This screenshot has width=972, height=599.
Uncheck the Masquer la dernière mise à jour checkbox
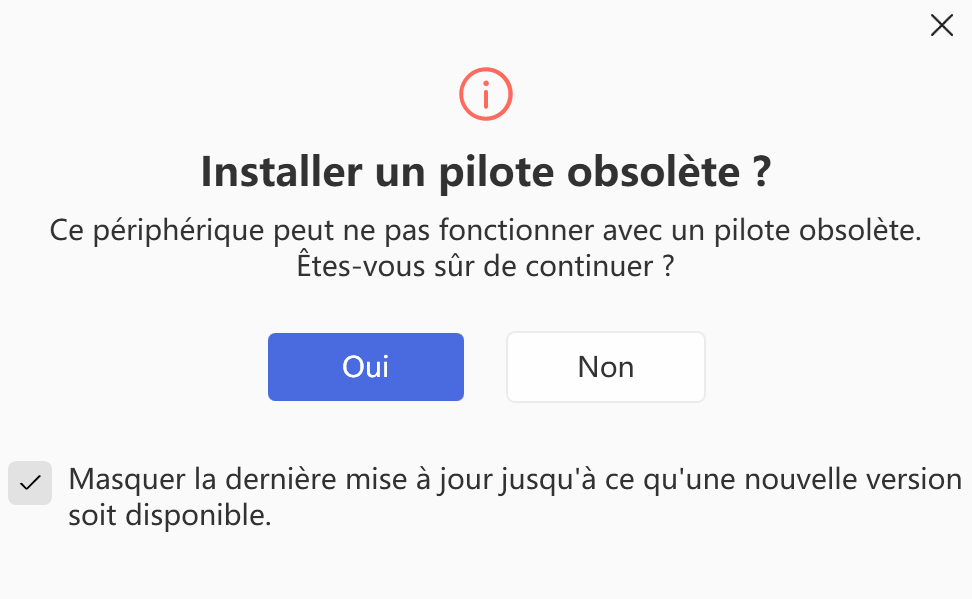pyautogui.click(x=30, y=482)
